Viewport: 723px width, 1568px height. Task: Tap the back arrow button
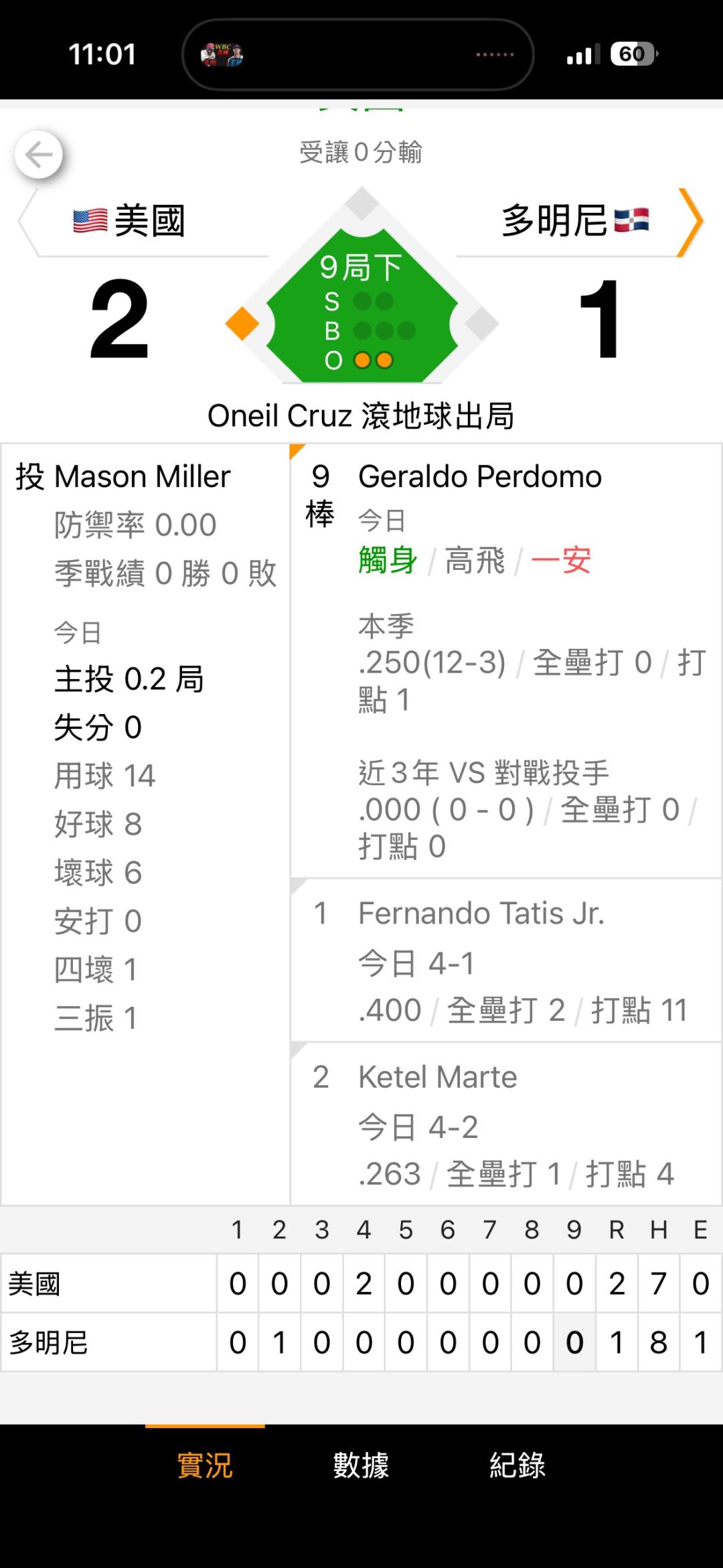39,155
